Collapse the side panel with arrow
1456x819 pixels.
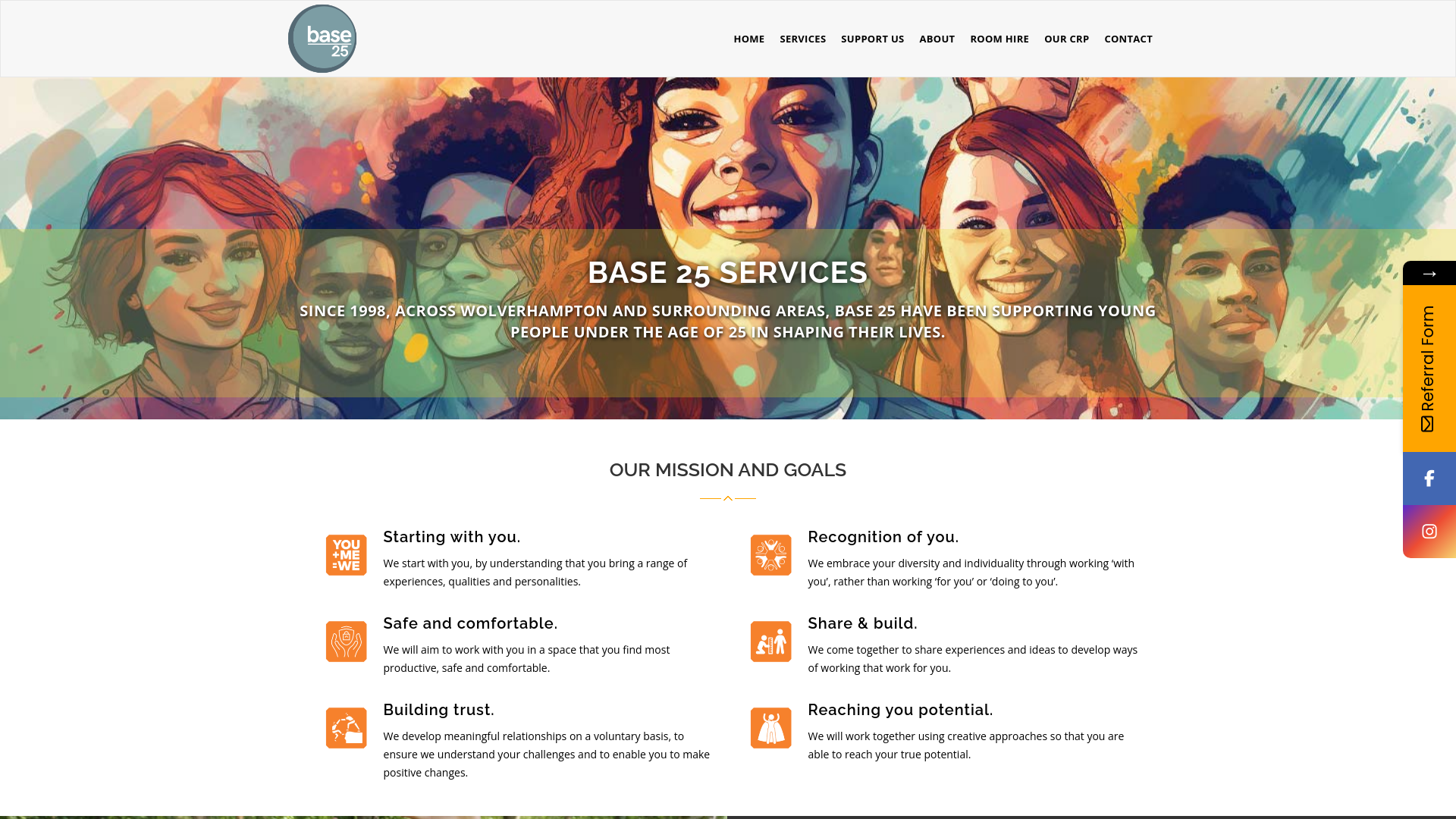pos(1429,273)
